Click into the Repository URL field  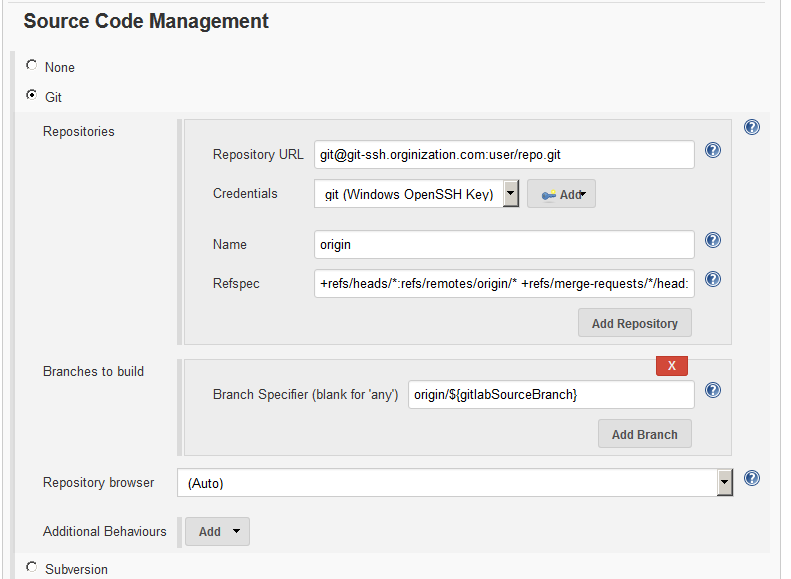[504, 154]
